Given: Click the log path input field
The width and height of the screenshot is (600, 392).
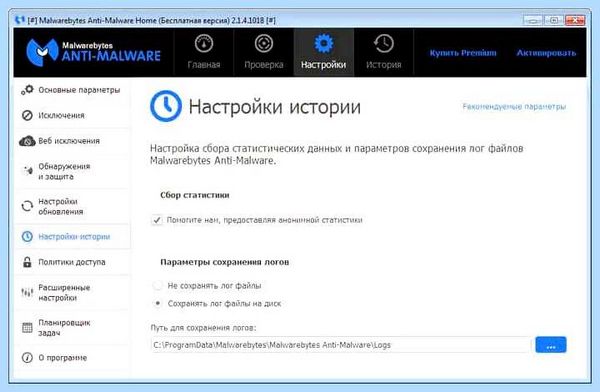Looking at the screenshot, I should point(341,345).
